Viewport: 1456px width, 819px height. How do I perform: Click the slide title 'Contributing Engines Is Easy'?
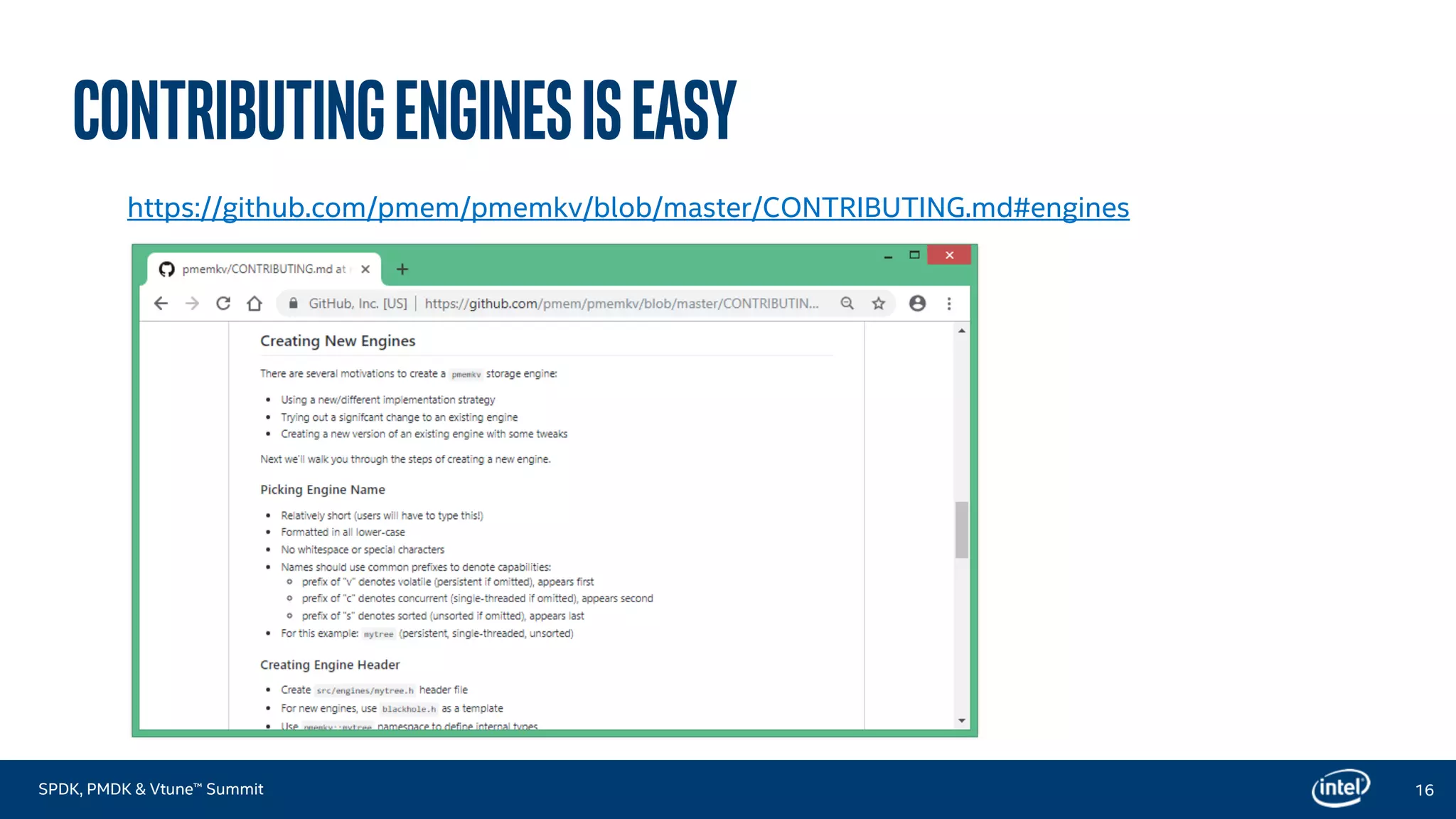[405, 109]
